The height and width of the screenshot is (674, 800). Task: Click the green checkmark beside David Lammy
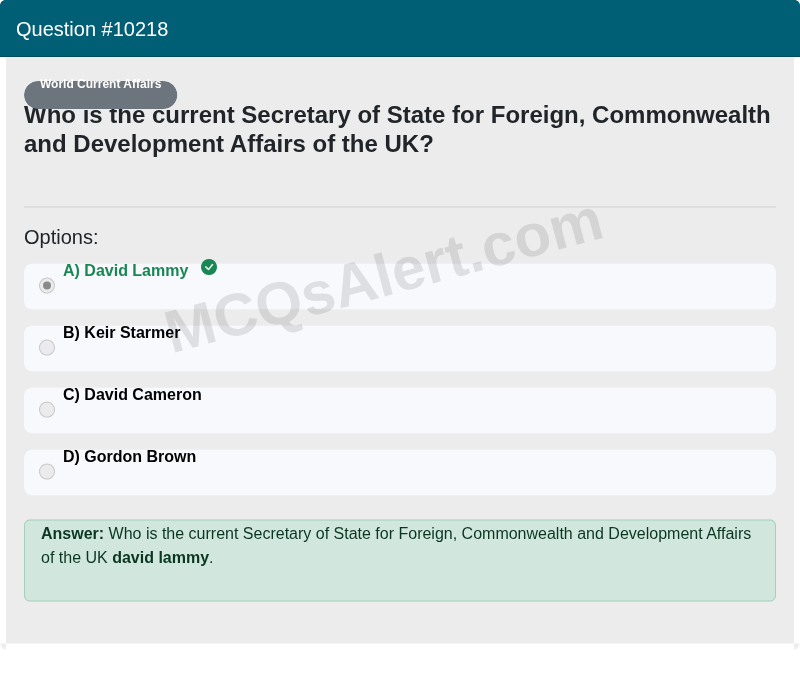point(209,267)
